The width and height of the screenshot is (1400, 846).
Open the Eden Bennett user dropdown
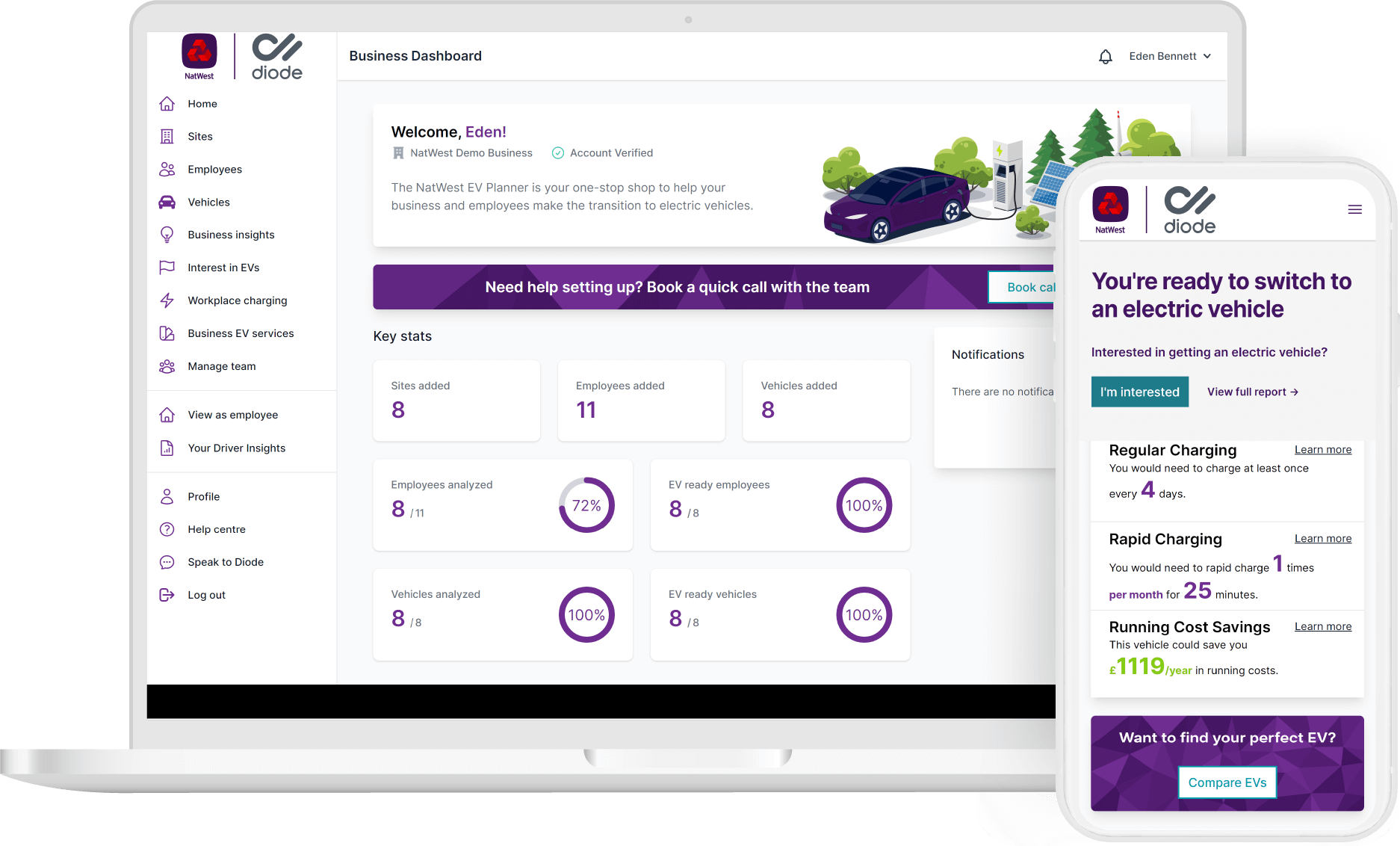[1169, 57]
